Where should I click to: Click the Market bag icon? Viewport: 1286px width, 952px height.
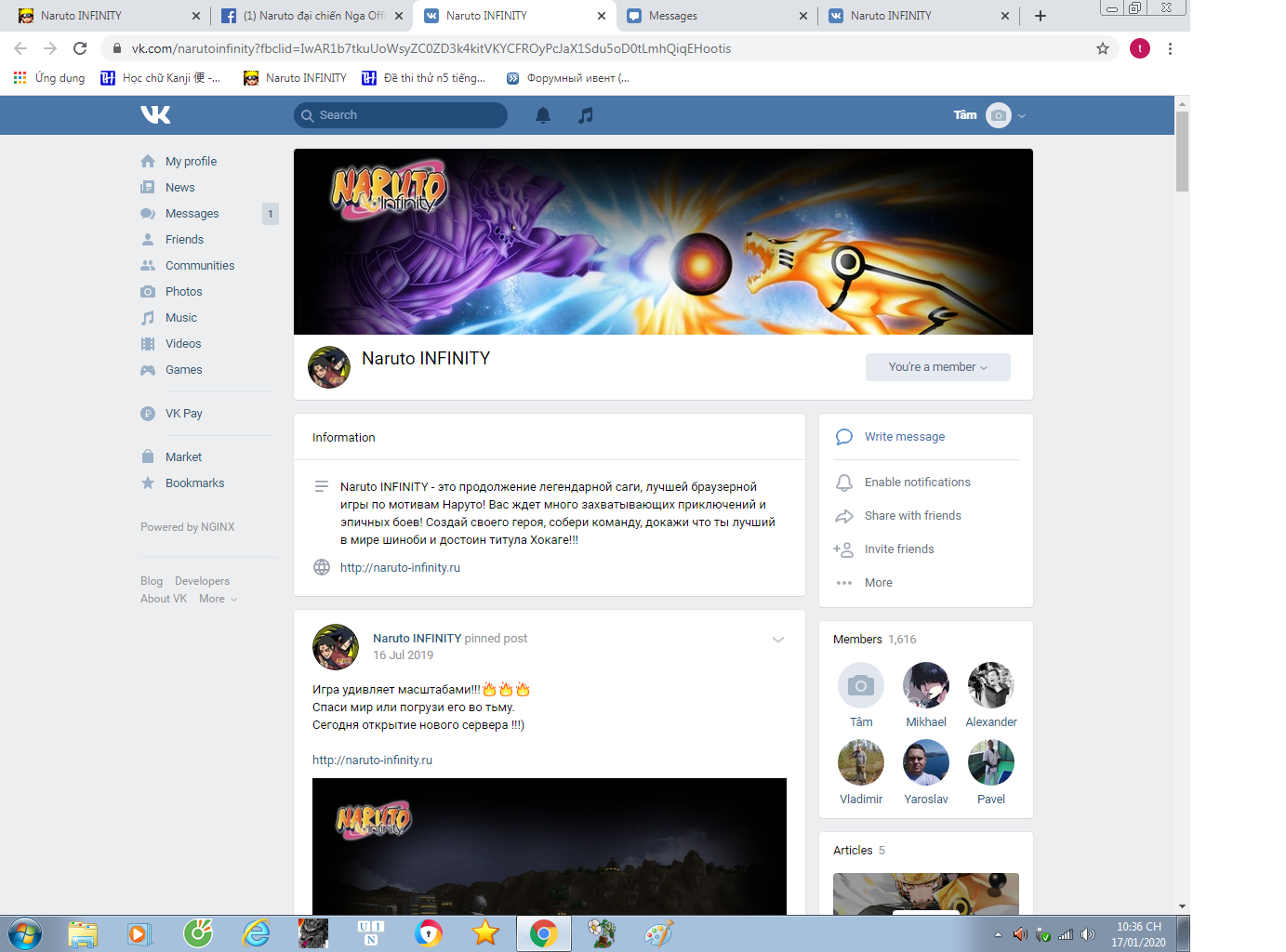tap(148, 456)
